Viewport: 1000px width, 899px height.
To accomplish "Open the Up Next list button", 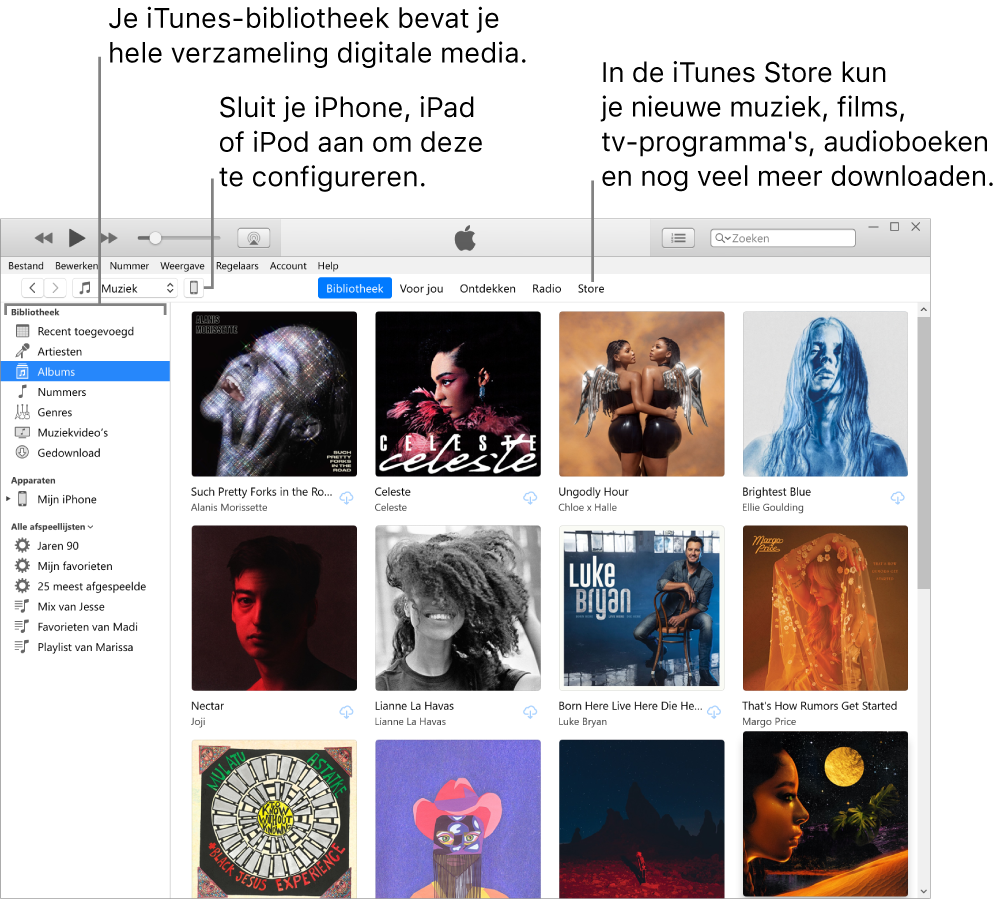I will point(679,238).
